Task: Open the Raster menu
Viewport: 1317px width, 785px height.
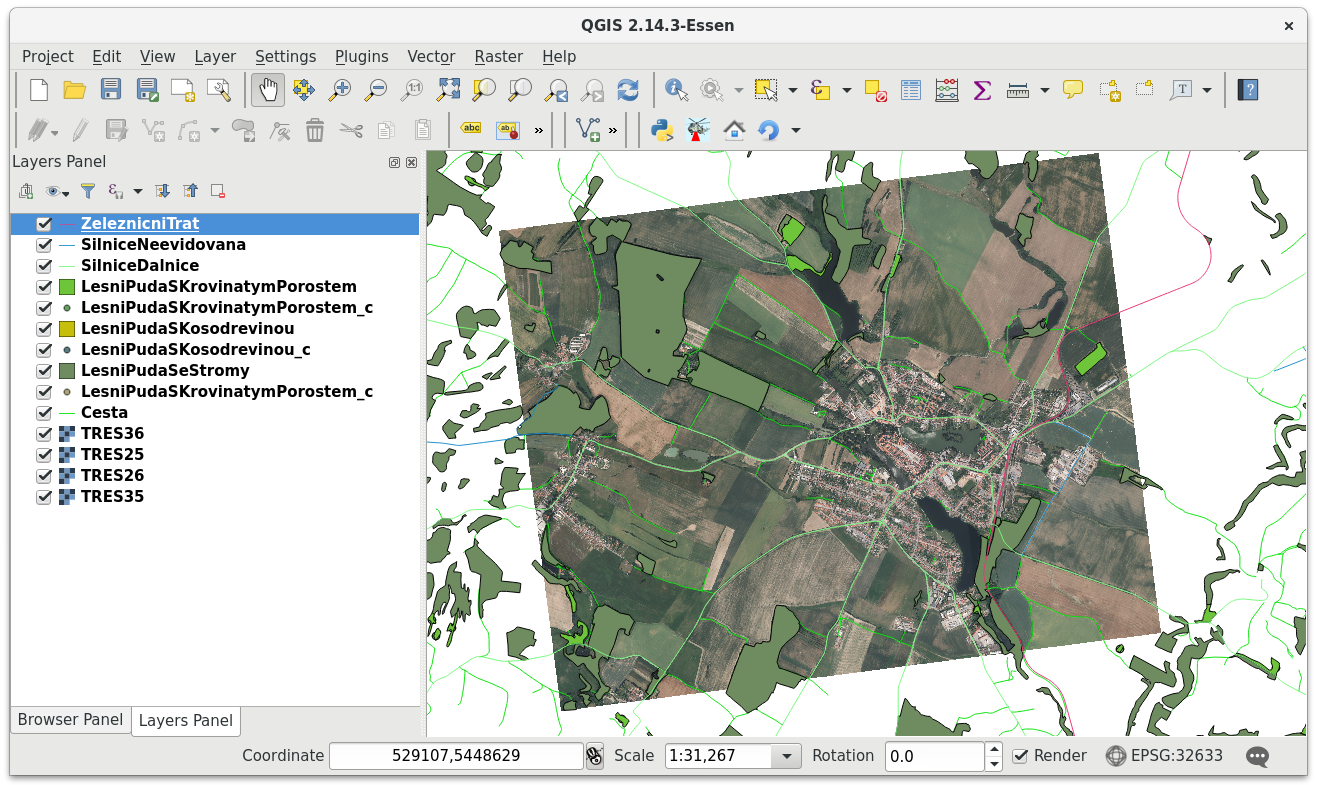Action: (x=499, y=56)
